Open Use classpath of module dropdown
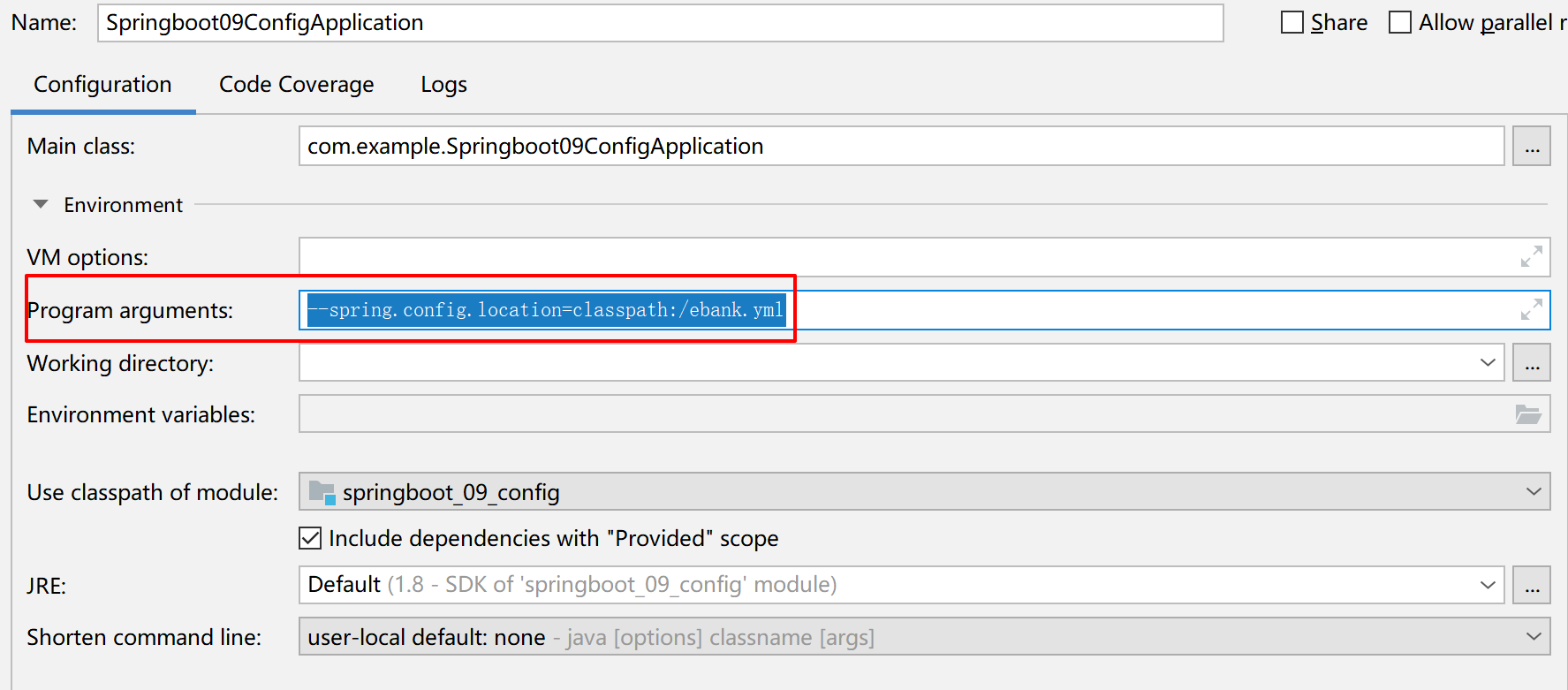The image size is (1568, 690). (x=924, y=491)
